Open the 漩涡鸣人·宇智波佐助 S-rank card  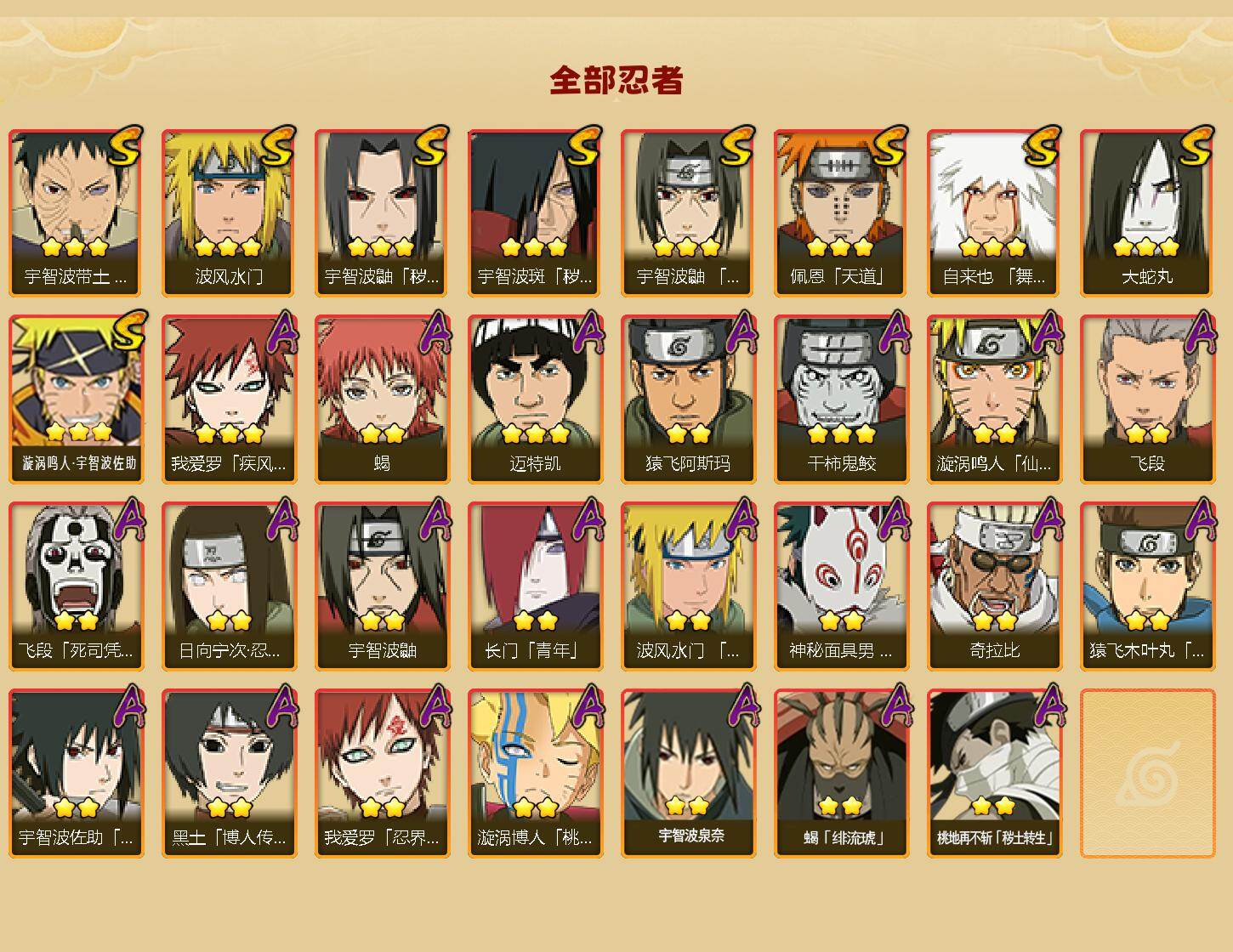(x=77, y=399)
